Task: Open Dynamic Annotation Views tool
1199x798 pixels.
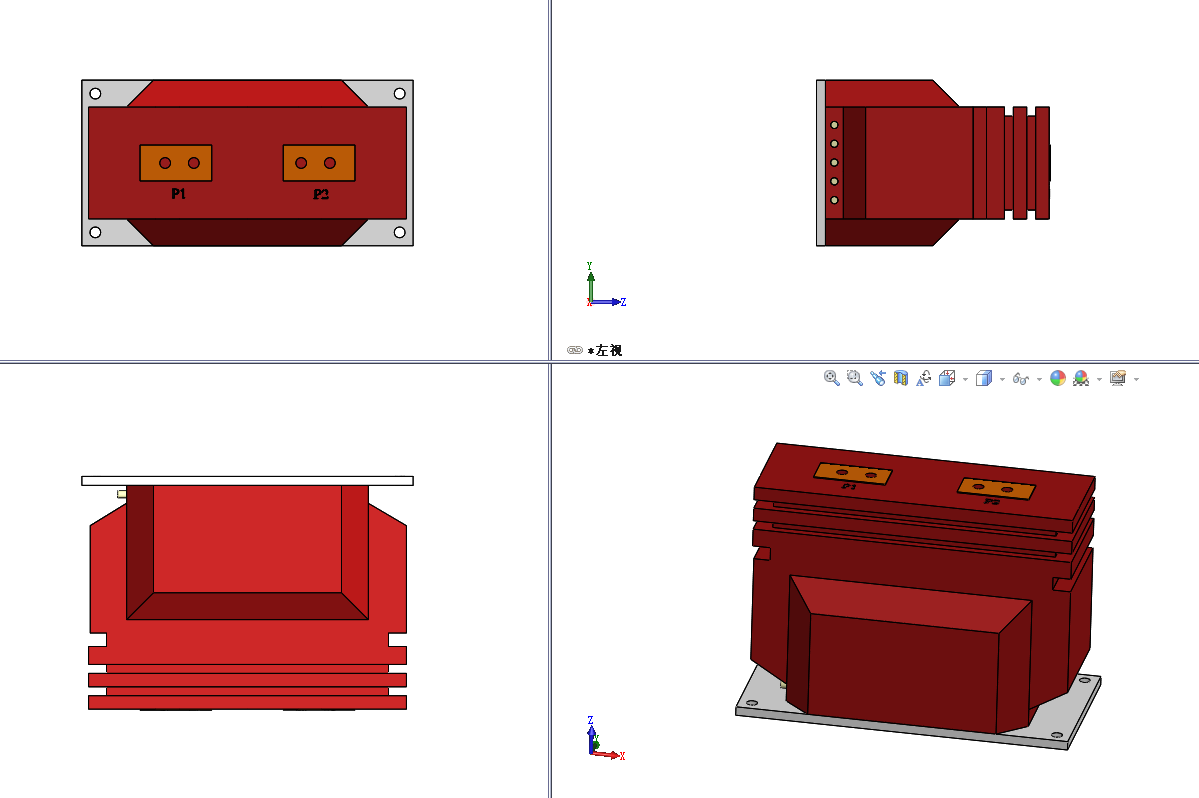Action: click(x=924, y=378)
